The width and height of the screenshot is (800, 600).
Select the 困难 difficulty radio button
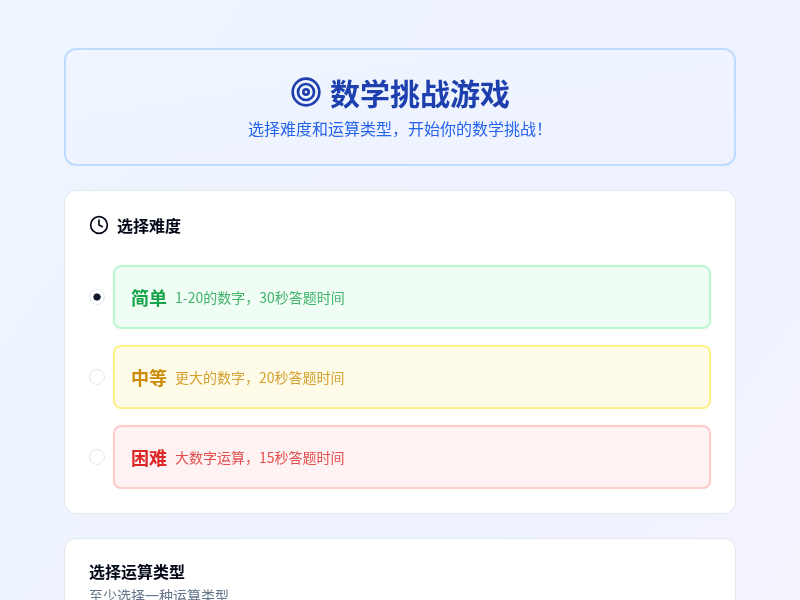point(97,457)
